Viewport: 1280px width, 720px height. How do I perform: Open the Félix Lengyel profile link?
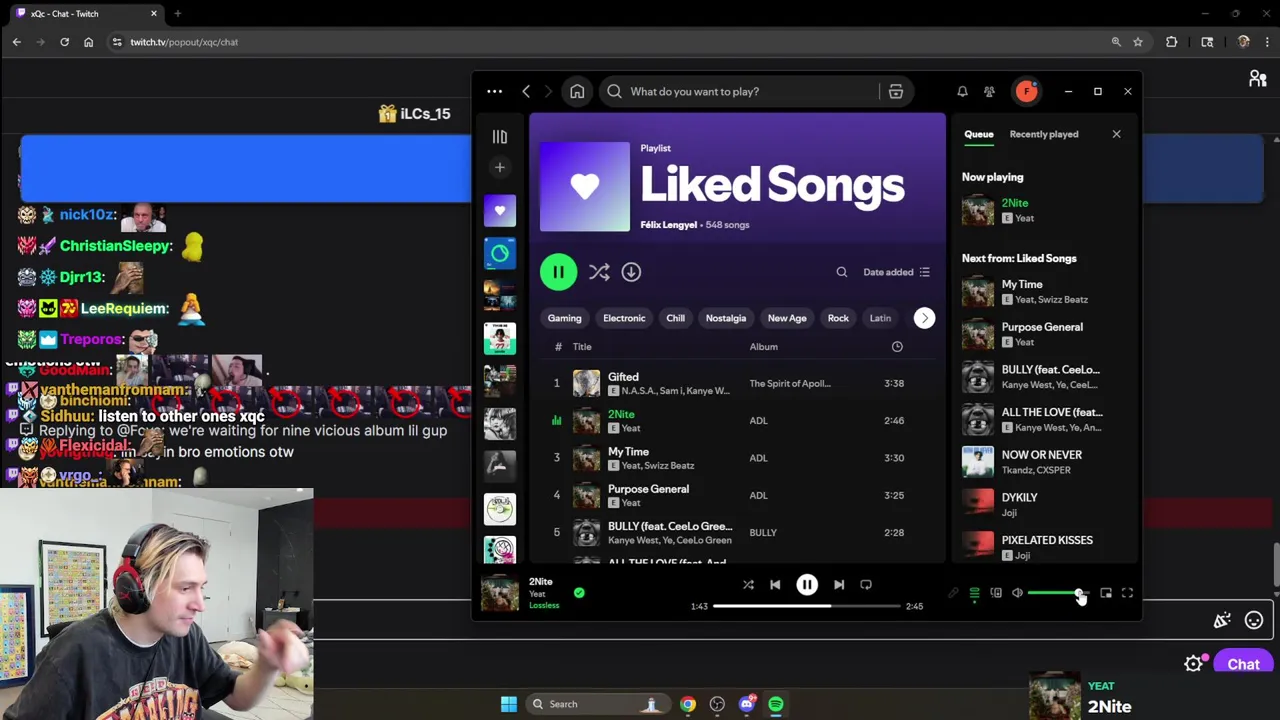coord(668,225)
